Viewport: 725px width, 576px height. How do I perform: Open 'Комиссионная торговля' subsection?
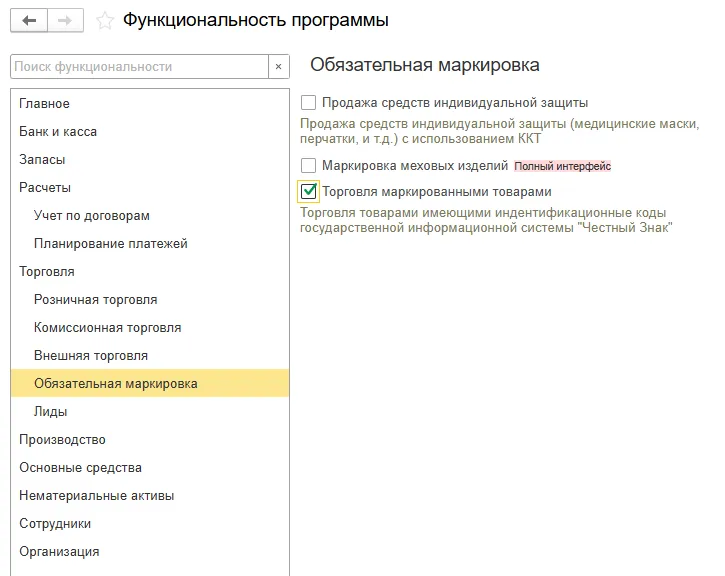pos(150,328)
